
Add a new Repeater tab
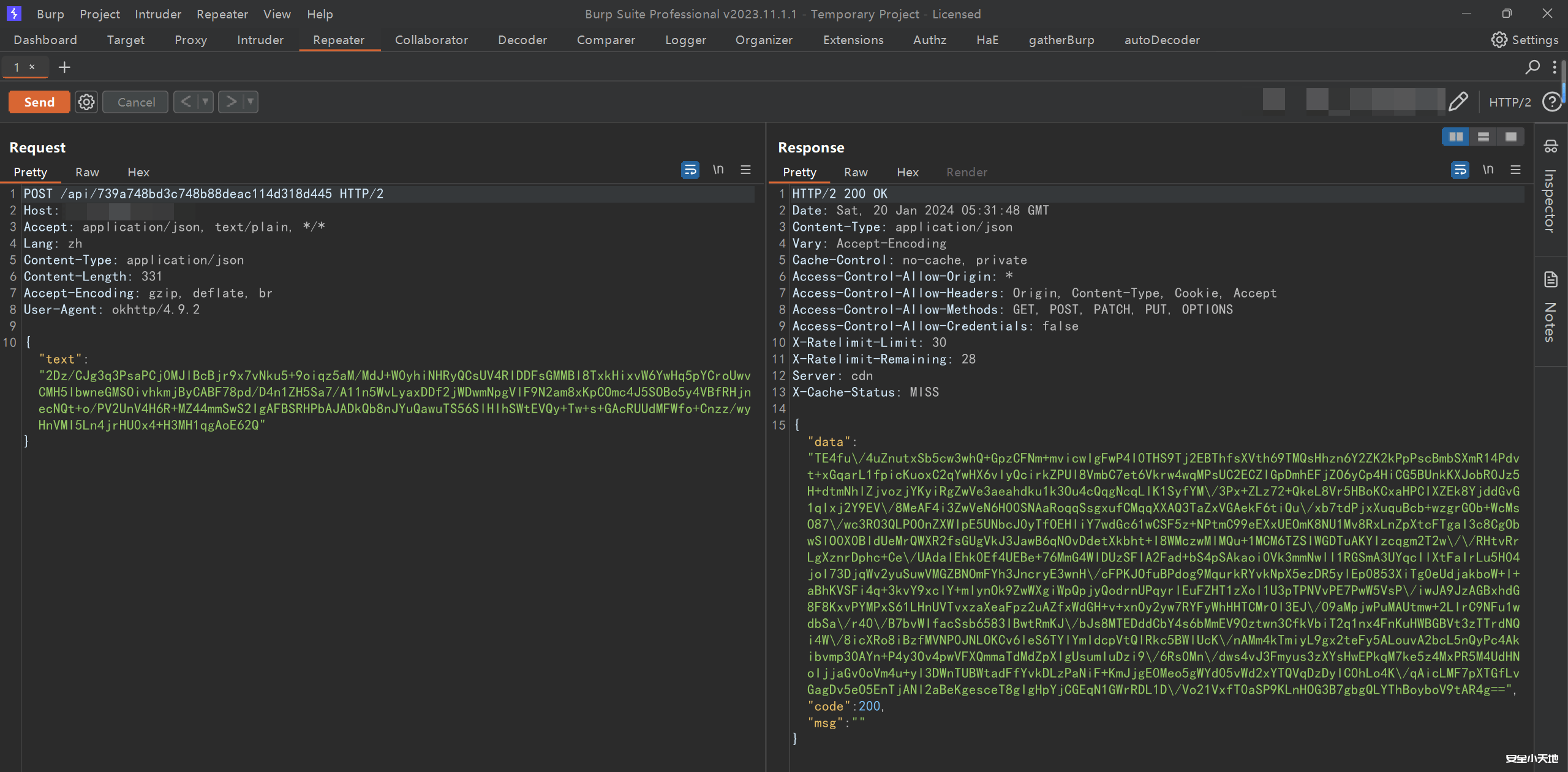click(x=64, y=67)
